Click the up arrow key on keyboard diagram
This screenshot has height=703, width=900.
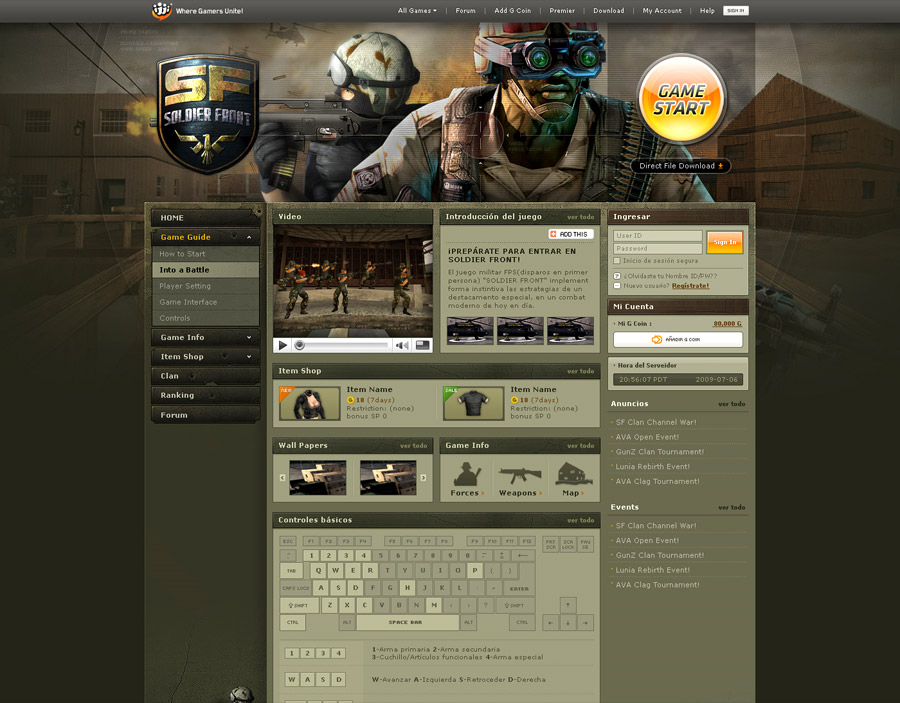(x=568, y=605)
